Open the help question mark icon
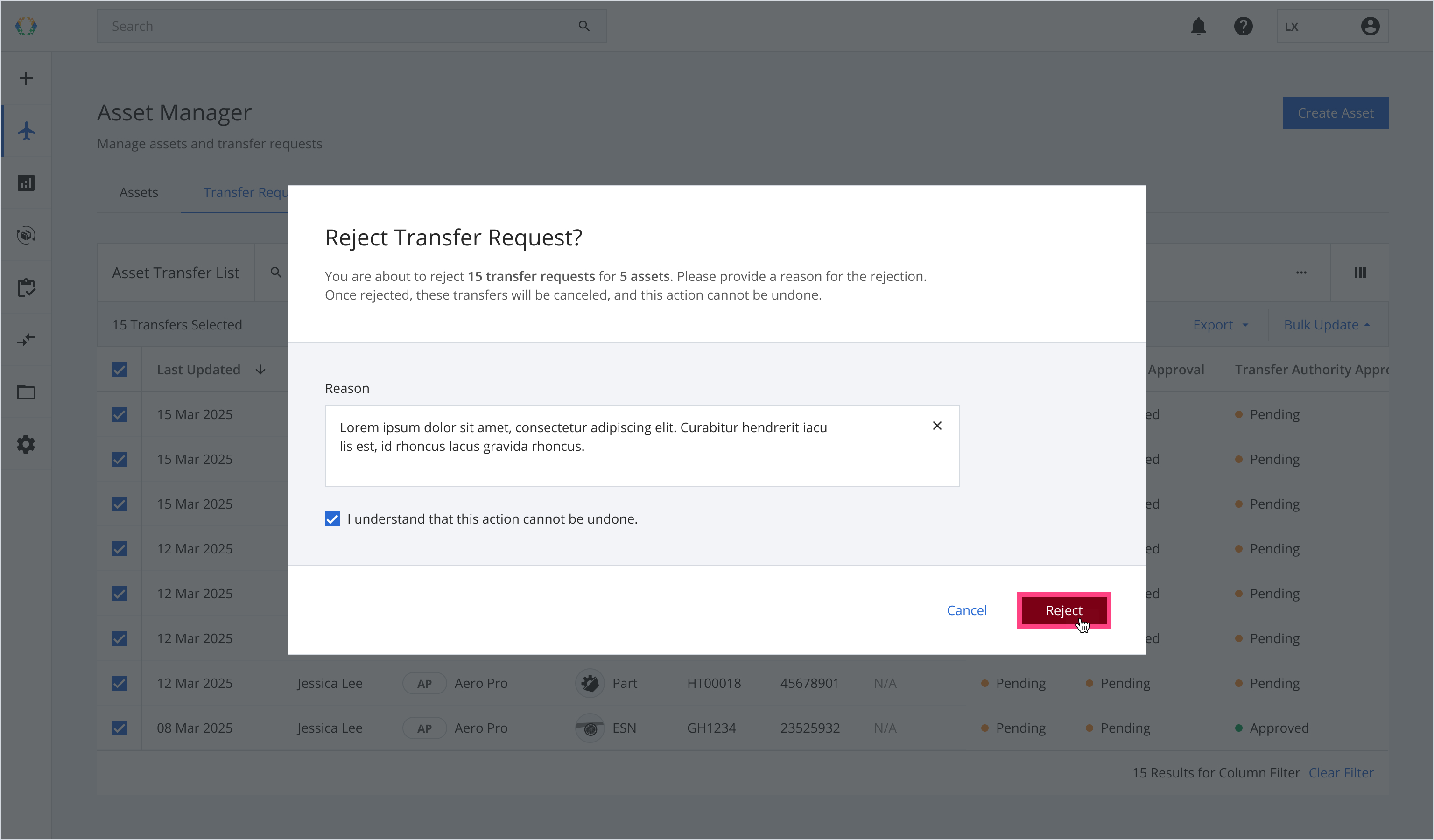The width and height of the screenshot is (1434, 840). click(x=1244, y=26)
